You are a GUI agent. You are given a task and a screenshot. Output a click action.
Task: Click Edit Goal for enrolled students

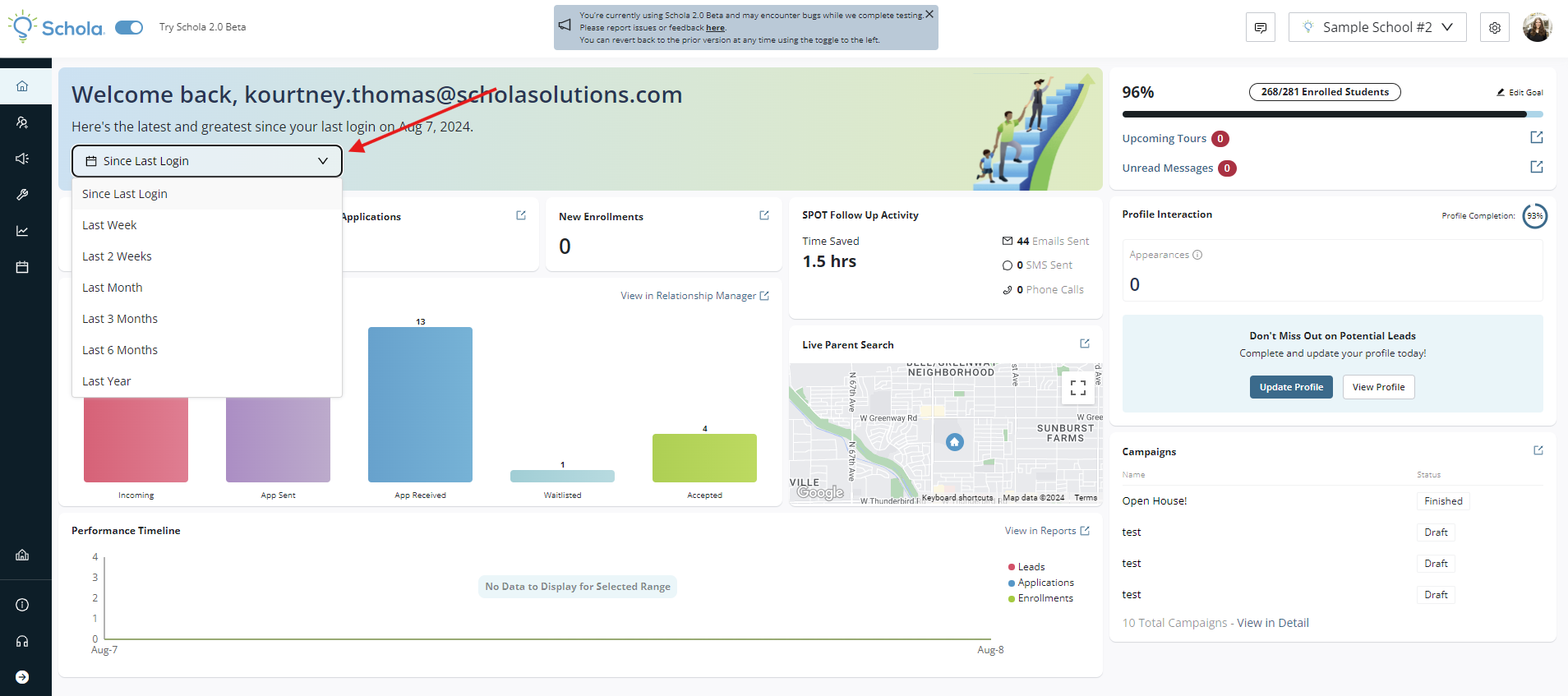tap(1520, 93)
